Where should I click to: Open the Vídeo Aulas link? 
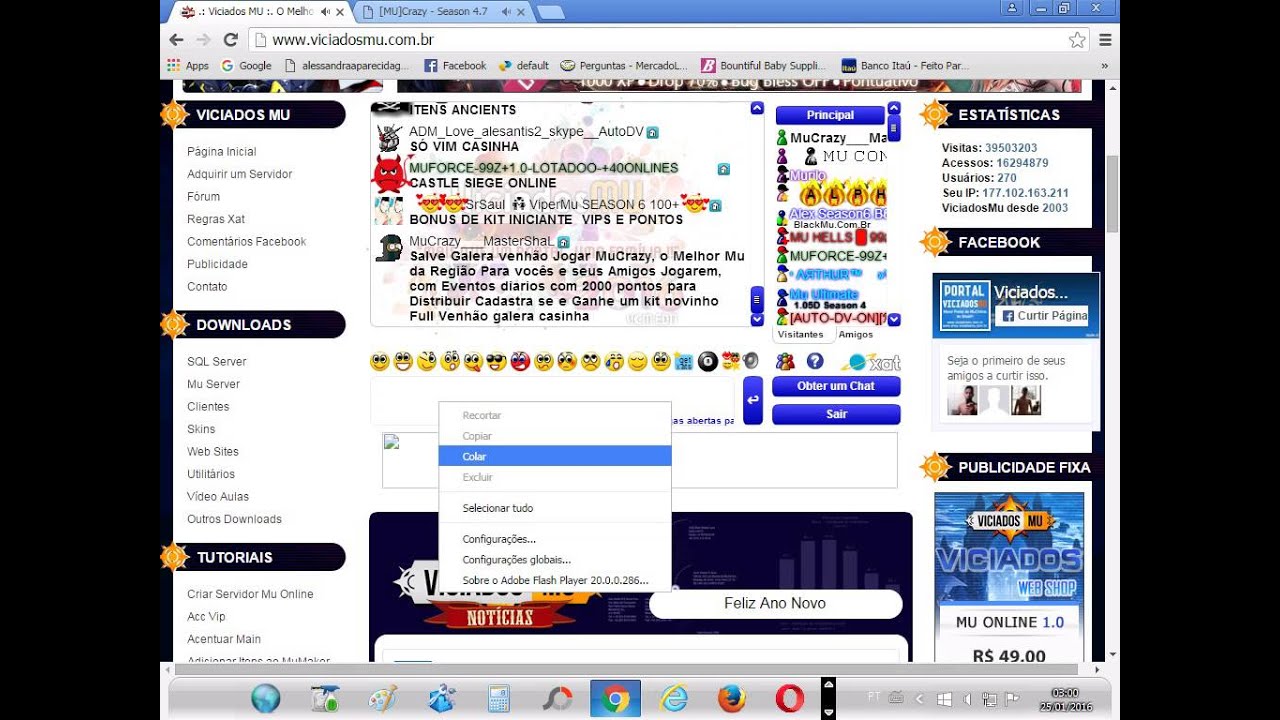[218, 497]
